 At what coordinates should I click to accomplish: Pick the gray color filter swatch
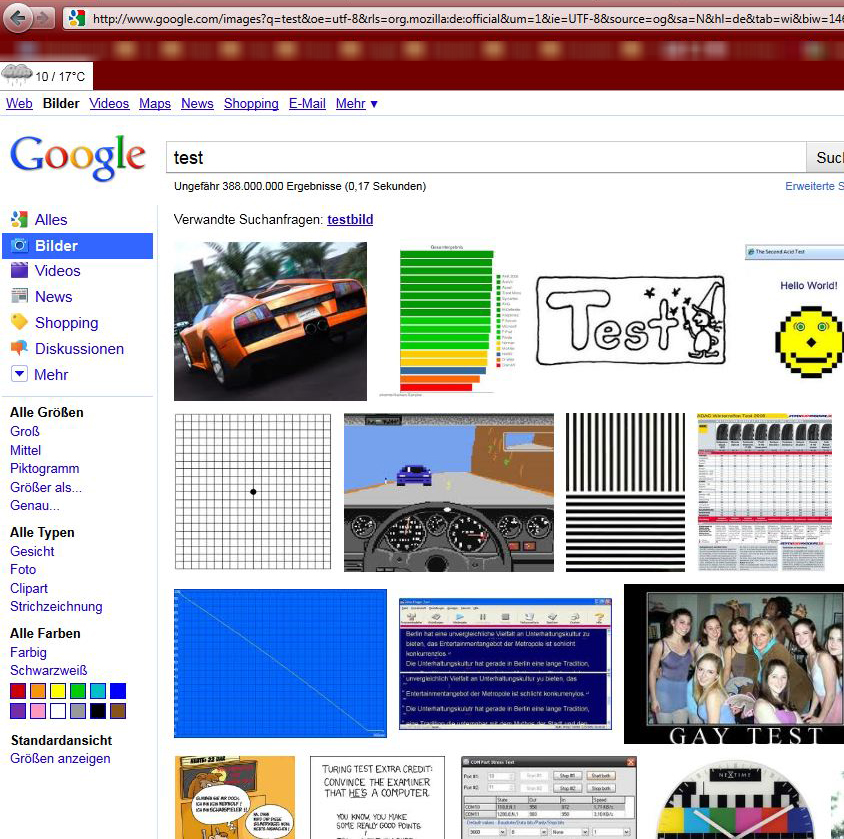click(x=78, y=711)
